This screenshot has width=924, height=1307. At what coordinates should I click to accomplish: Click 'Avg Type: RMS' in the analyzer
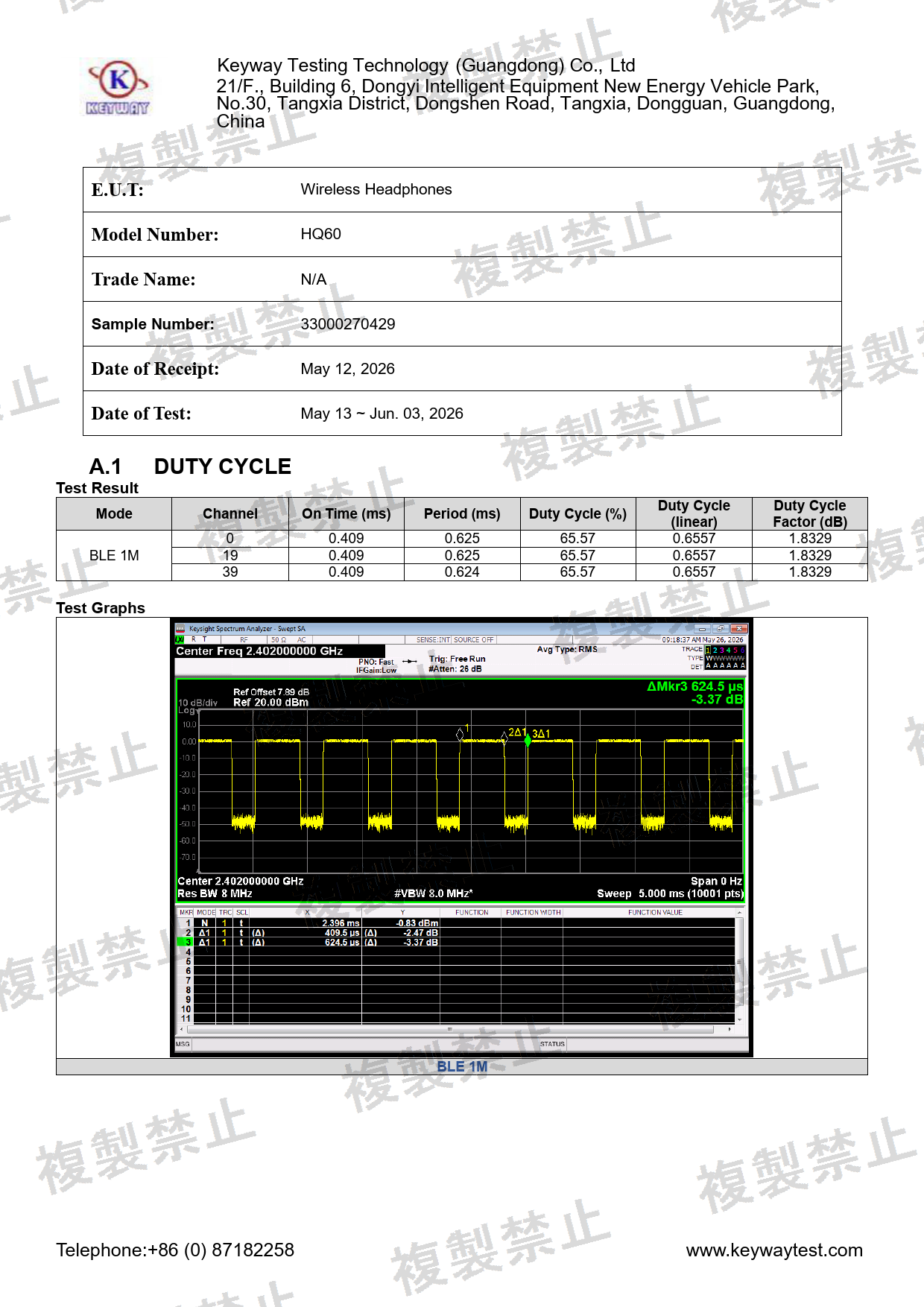[x=567, y=650]
